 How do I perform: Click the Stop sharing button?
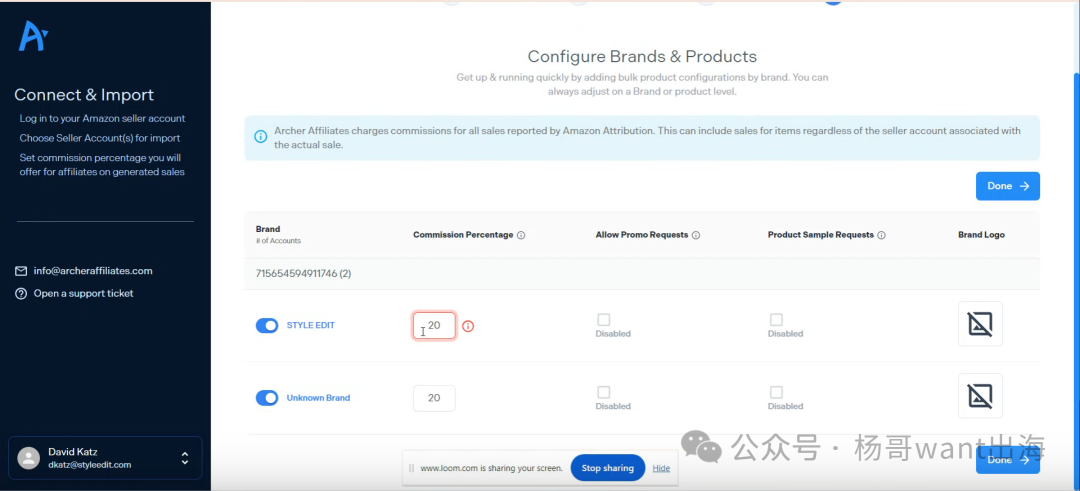[x=607, y=468]
